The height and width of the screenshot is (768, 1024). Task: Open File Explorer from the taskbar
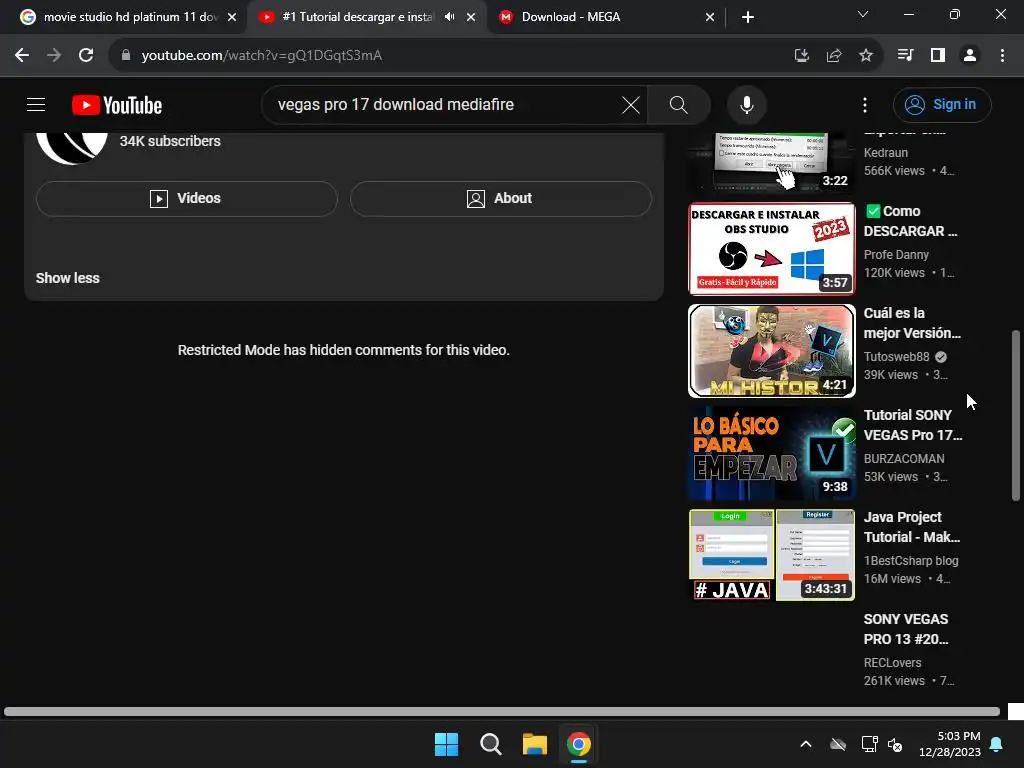tap(535, 744)
